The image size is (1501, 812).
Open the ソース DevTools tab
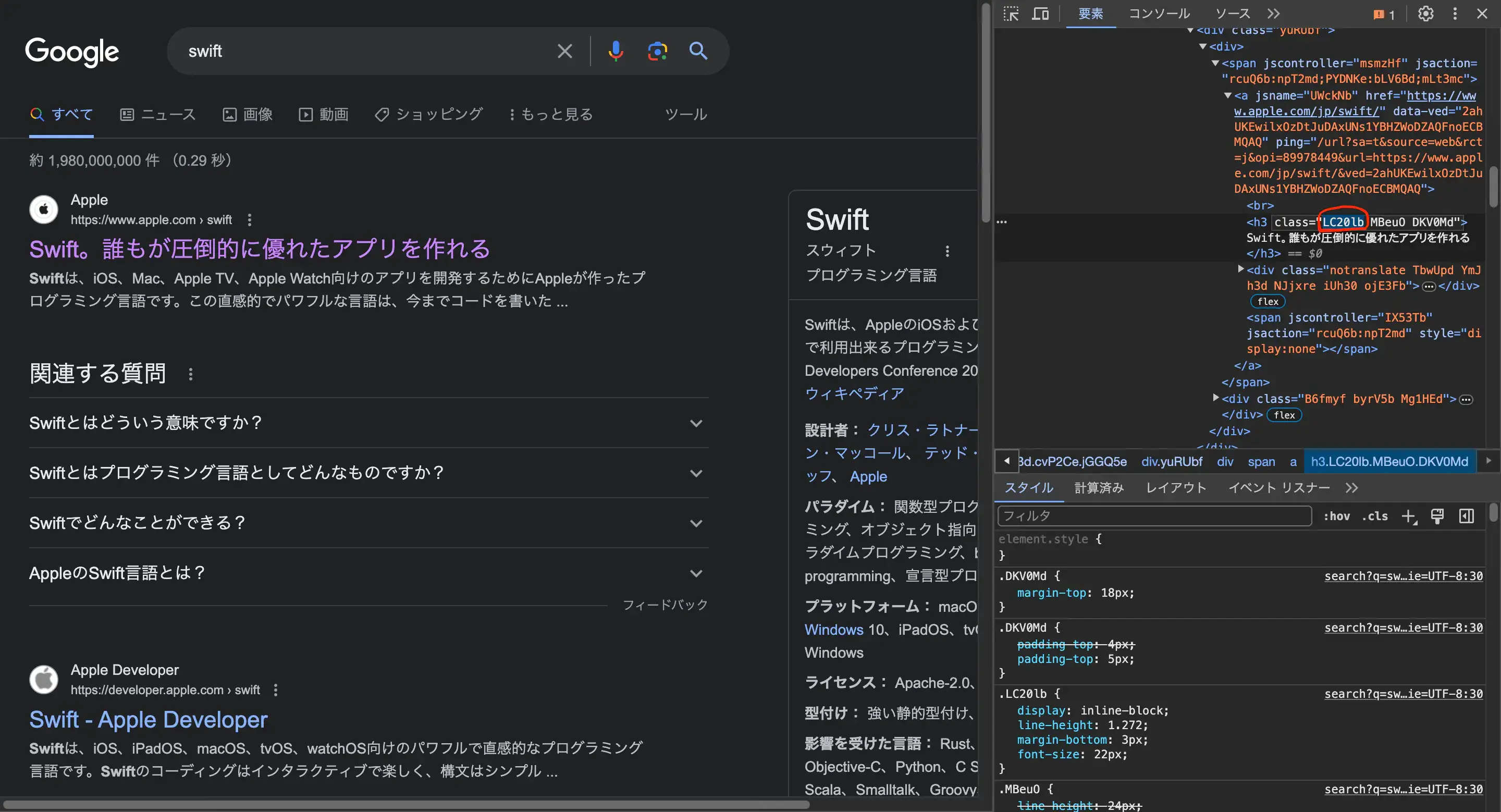(x=1233, y=14)
